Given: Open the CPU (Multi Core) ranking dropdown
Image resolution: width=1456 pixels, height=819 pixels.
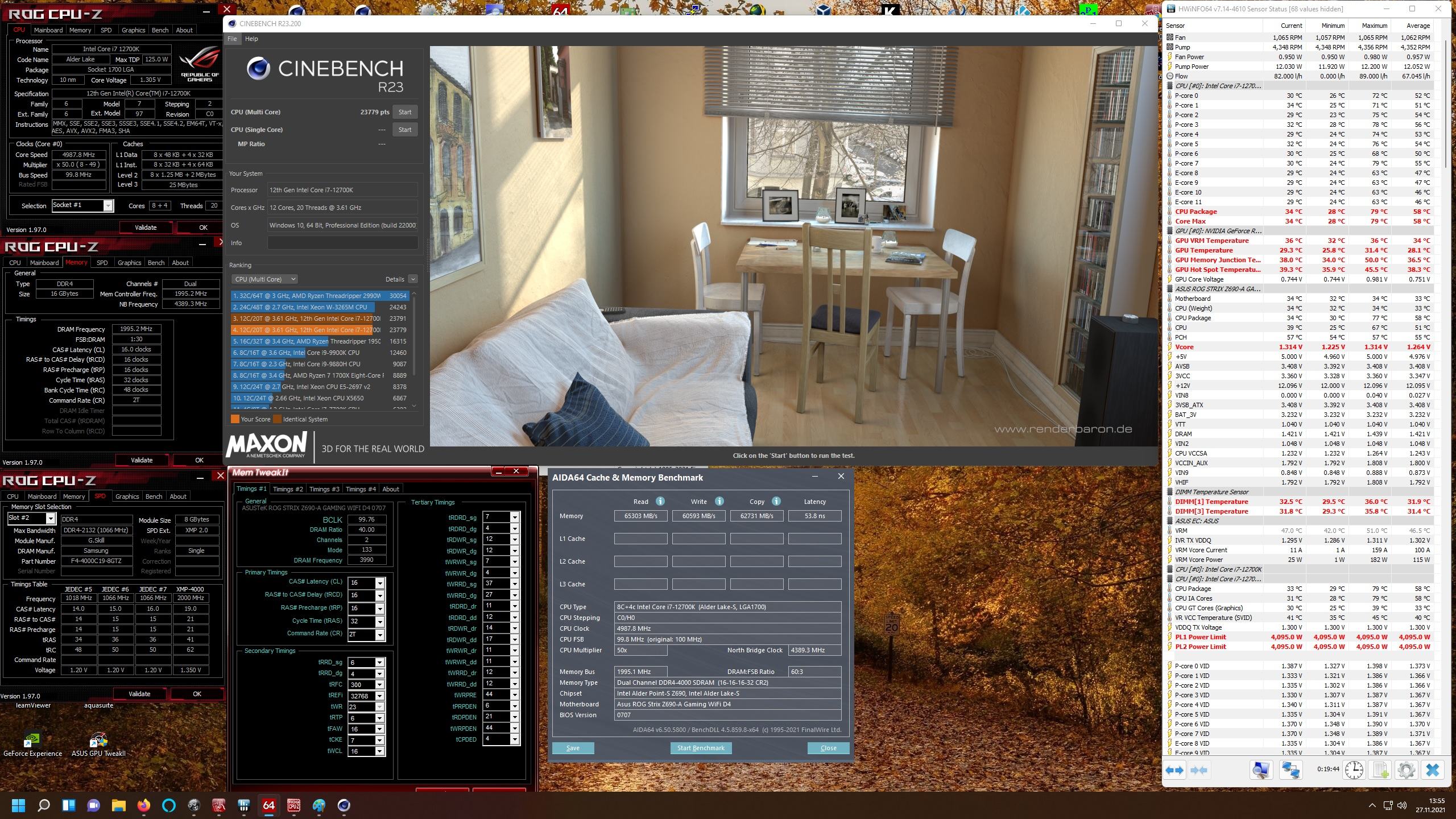Looking at the screenshot, I should [x=264, y=279].
